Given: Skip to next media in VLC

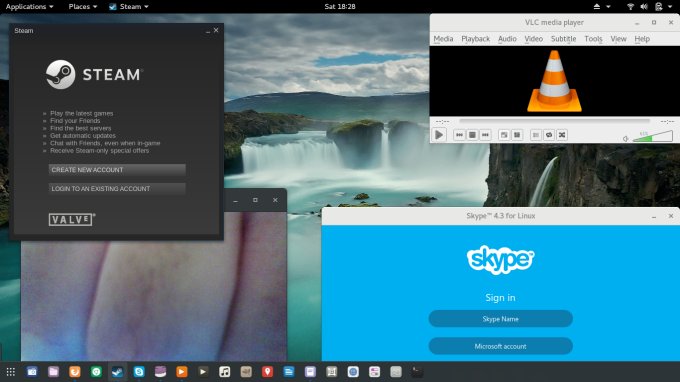Looking at the screenshot, I should (485, 135).
